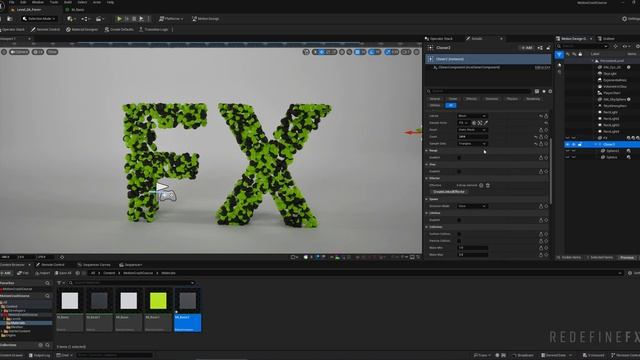Screen dimensions: 640x360
Task: Toggle the Lifetime Enabled checkbox
Action: [x=459, y=220]
